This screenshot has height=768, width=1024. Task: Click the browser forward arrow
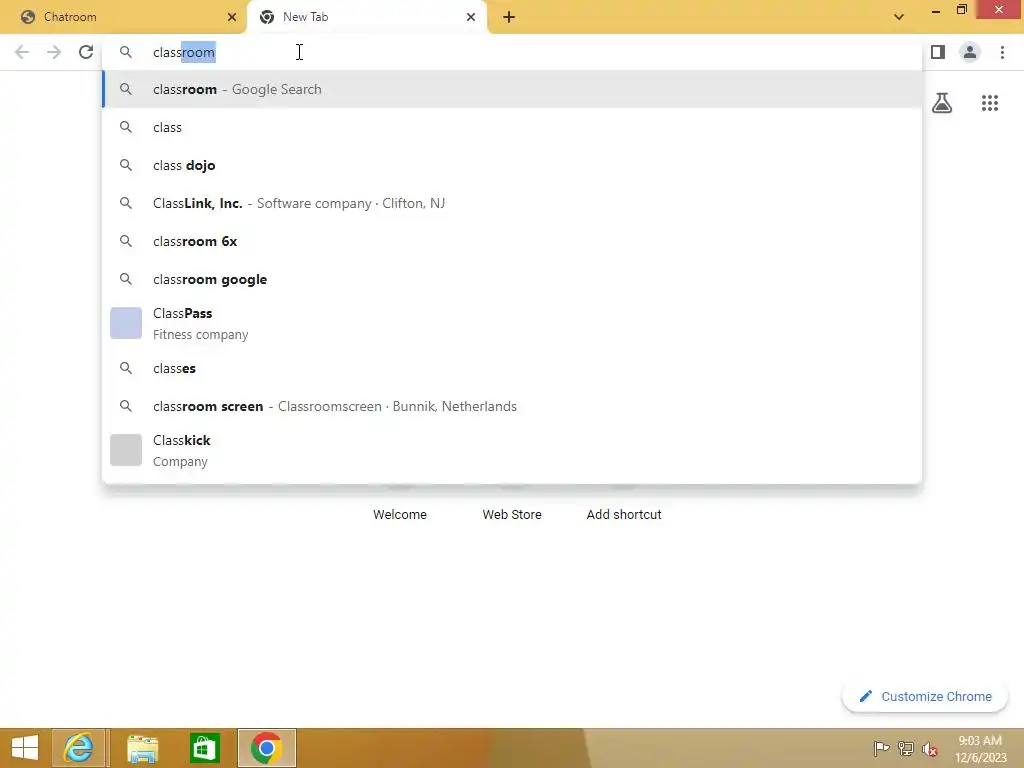point(54,52)
